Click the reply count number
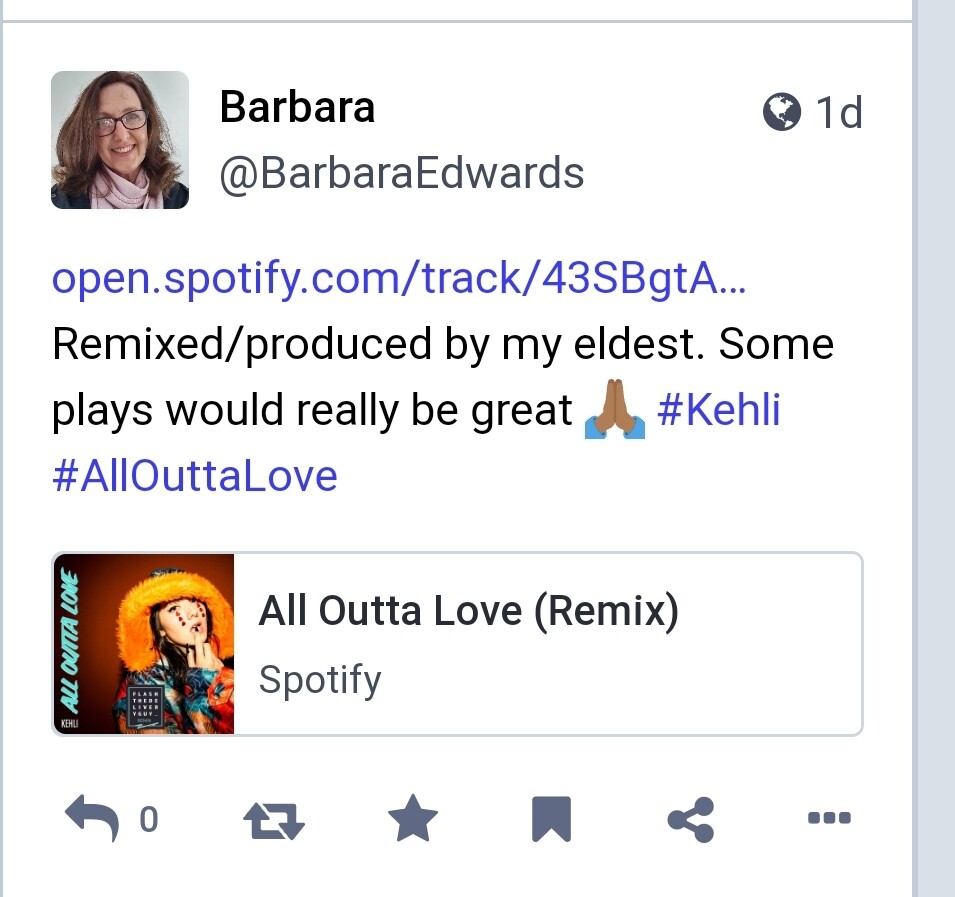The image size is (955, 897). [x=148, y=820]
